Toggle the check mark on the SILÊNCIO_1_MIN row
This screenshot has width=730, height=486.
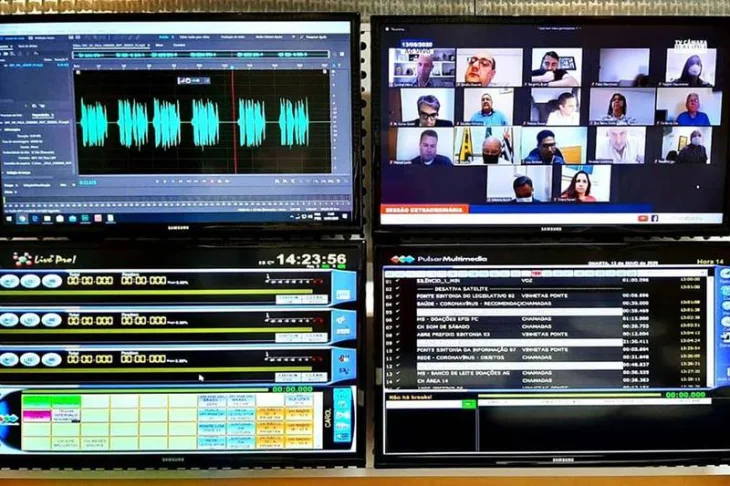pos(398,282)
